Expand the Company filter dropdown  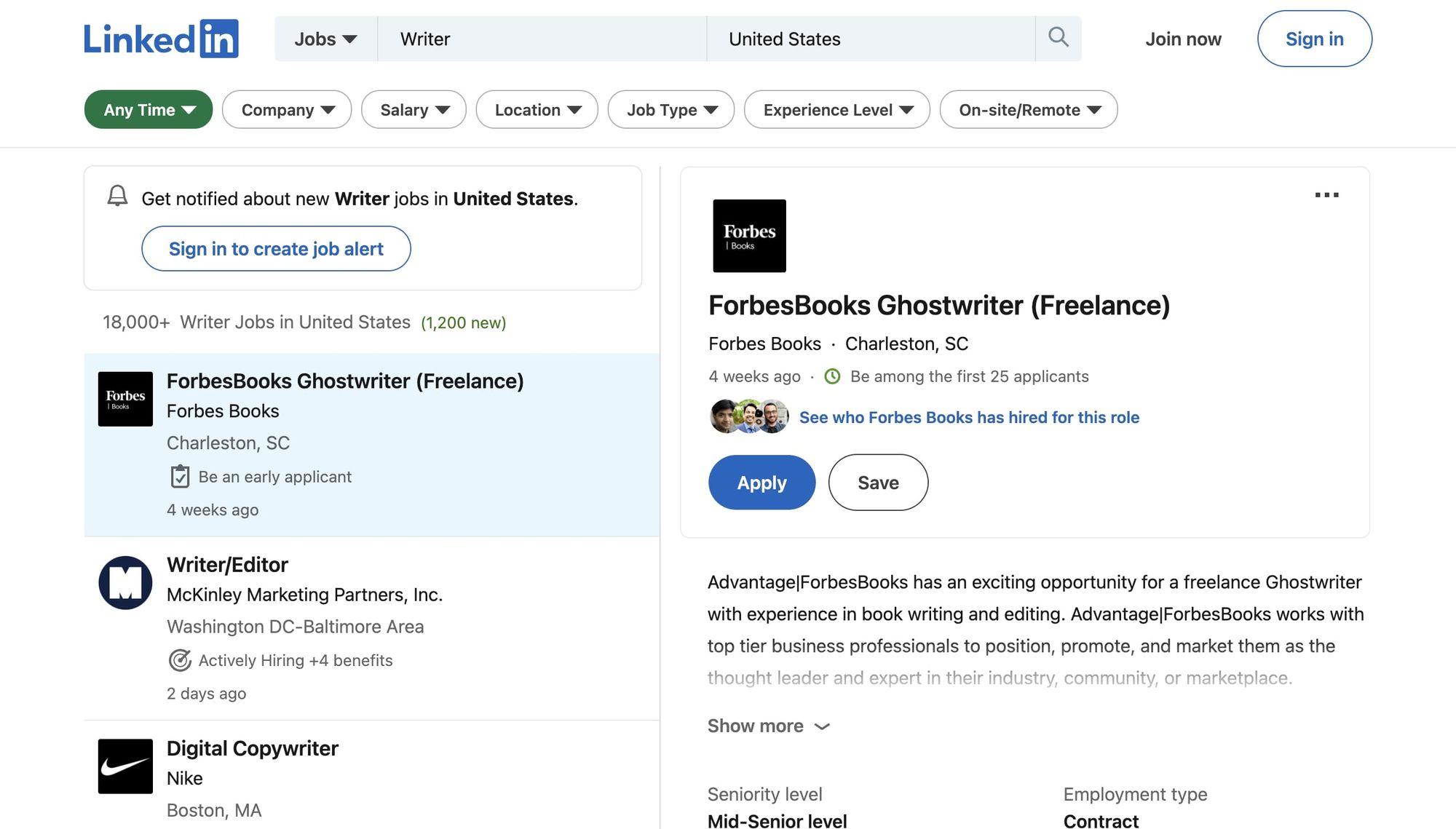(x=286, y=109)
